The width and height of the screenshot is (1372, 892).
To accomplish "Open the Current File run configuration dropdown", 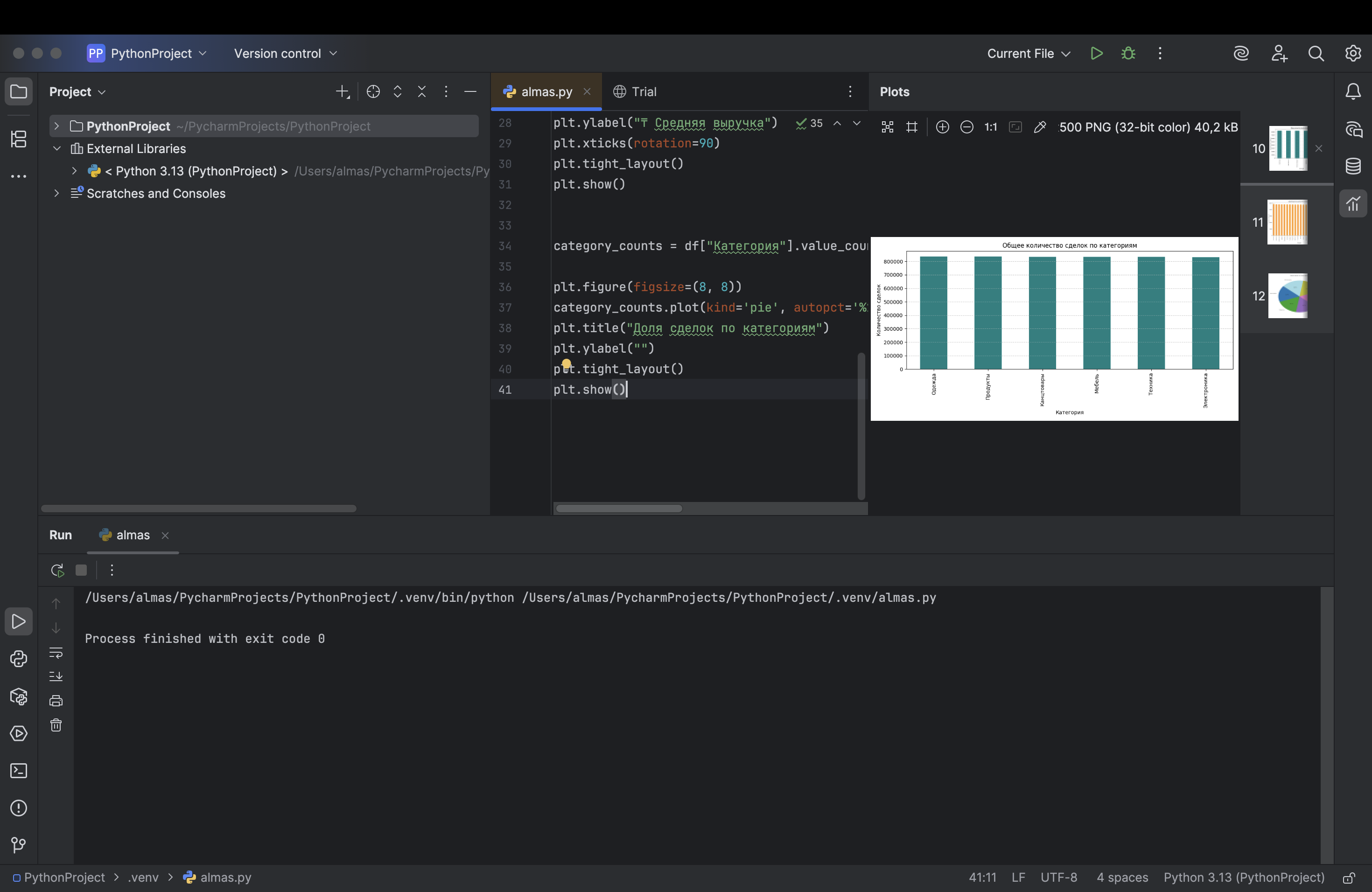I will coord(1029,53).
